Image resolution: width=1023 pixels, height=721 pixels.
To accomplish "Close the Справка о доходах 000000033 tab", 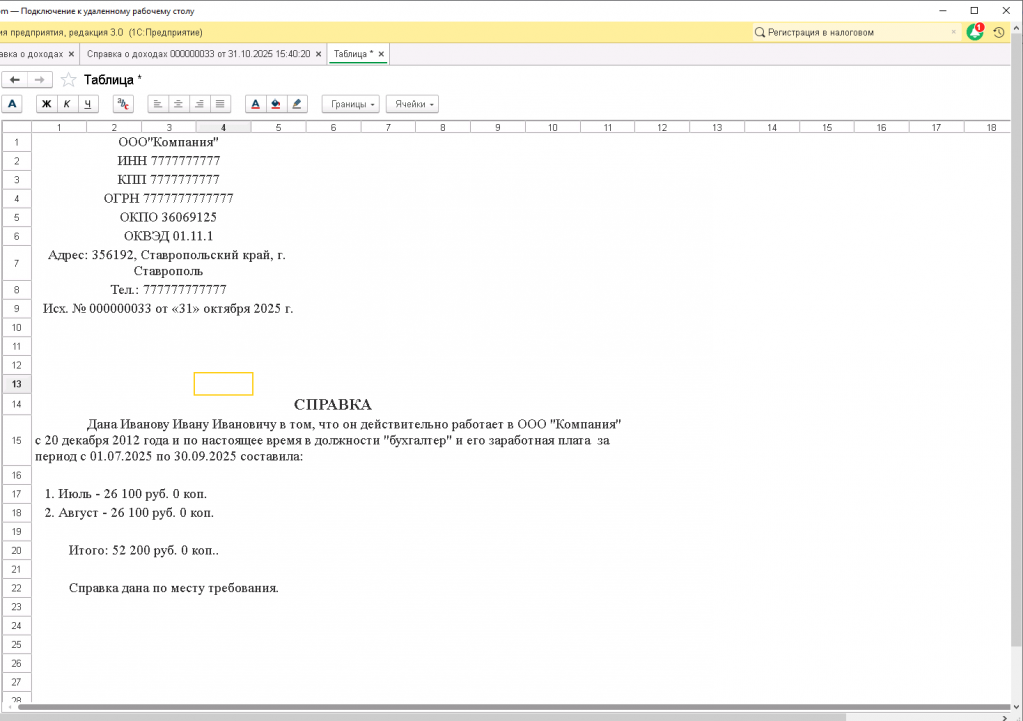I will (318, 54).
